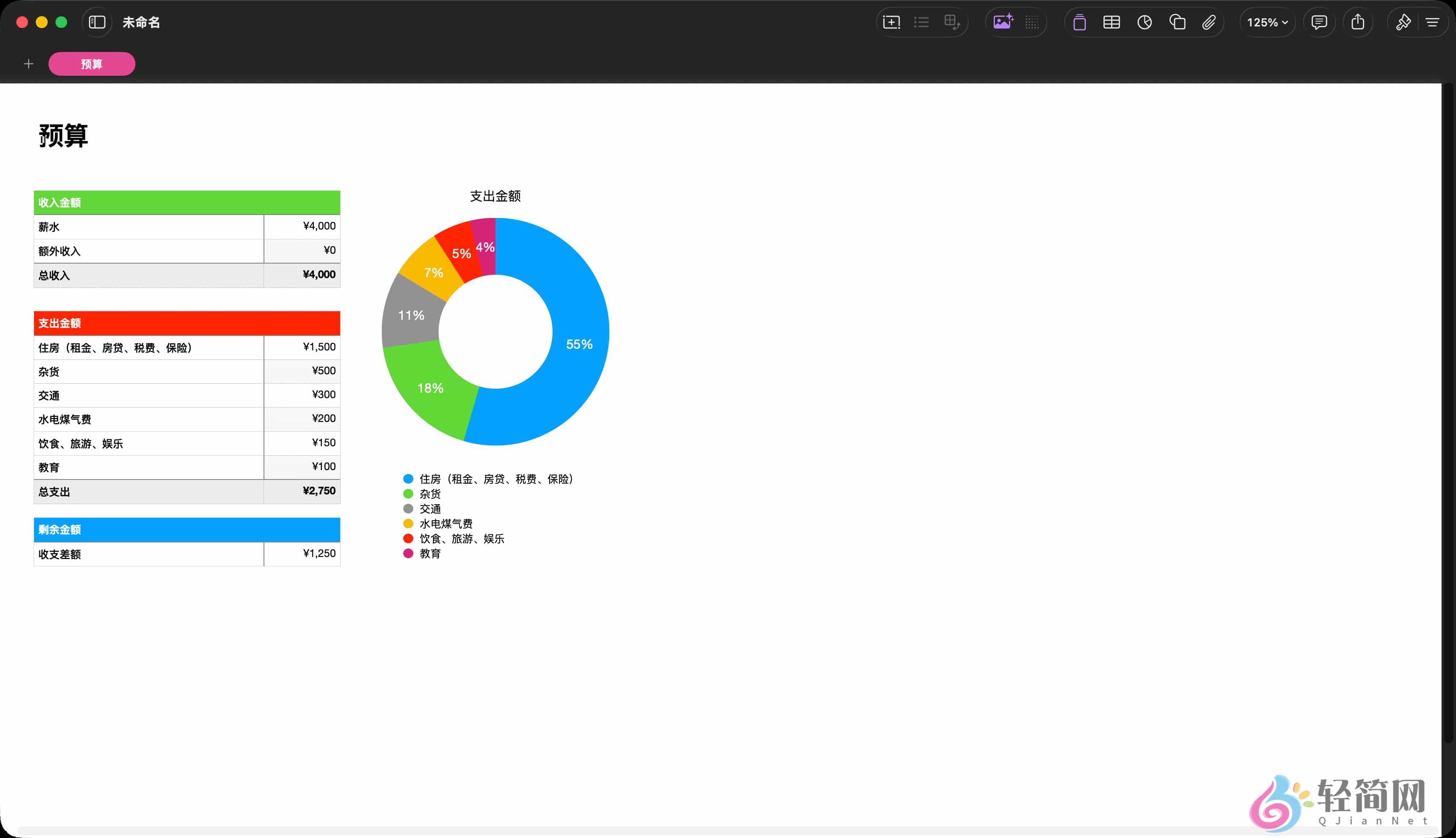Toggle the grid dots view option
Viewport: 1456px width, 838px height.
1031,22
